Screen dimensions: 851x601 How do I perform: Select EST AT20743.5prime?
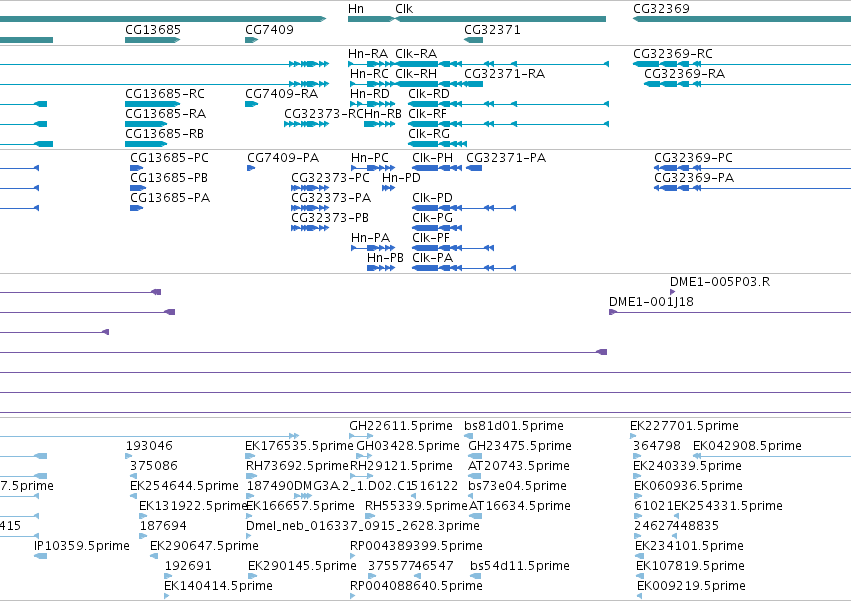coord(474,476)
